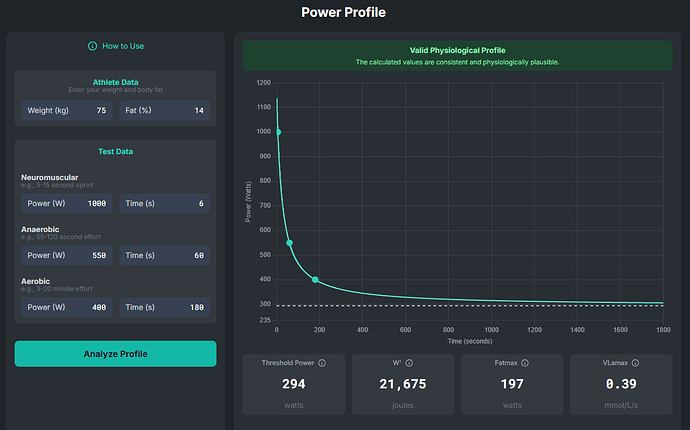Click the Valid Physiological Profile banner
690x430 pixels.
pos(457,55)
